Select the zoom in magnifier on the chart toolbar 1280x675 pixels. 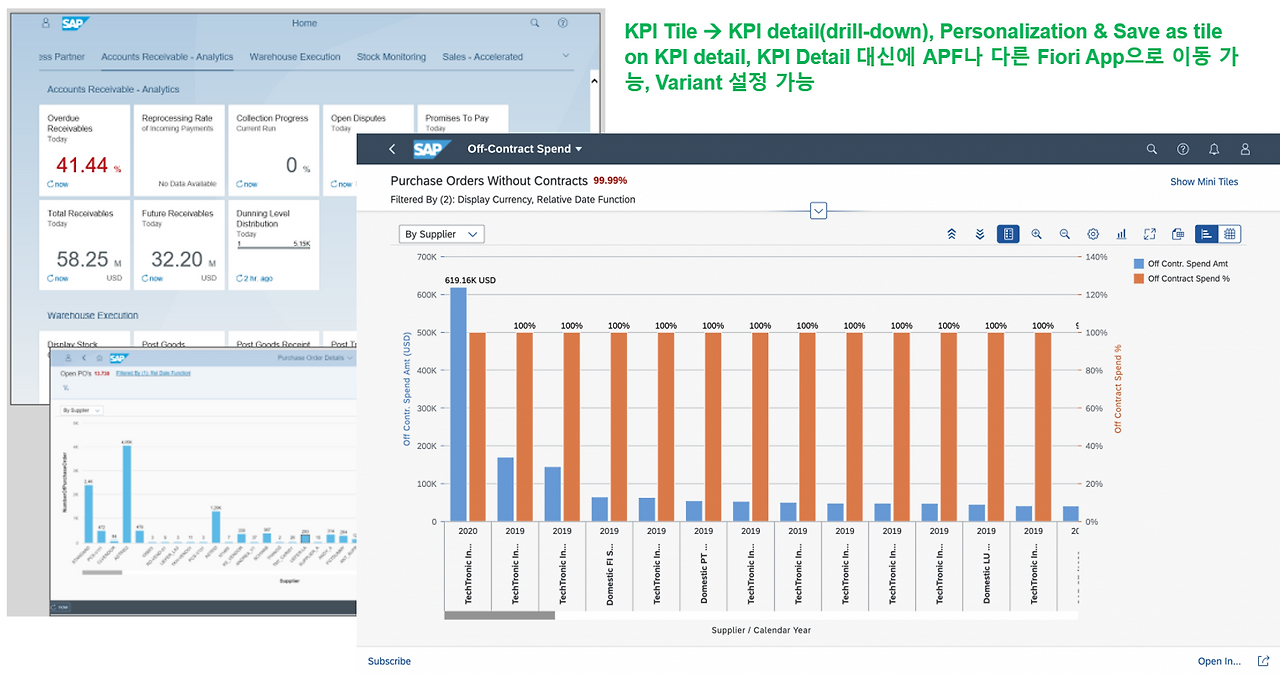point(1036,233)
